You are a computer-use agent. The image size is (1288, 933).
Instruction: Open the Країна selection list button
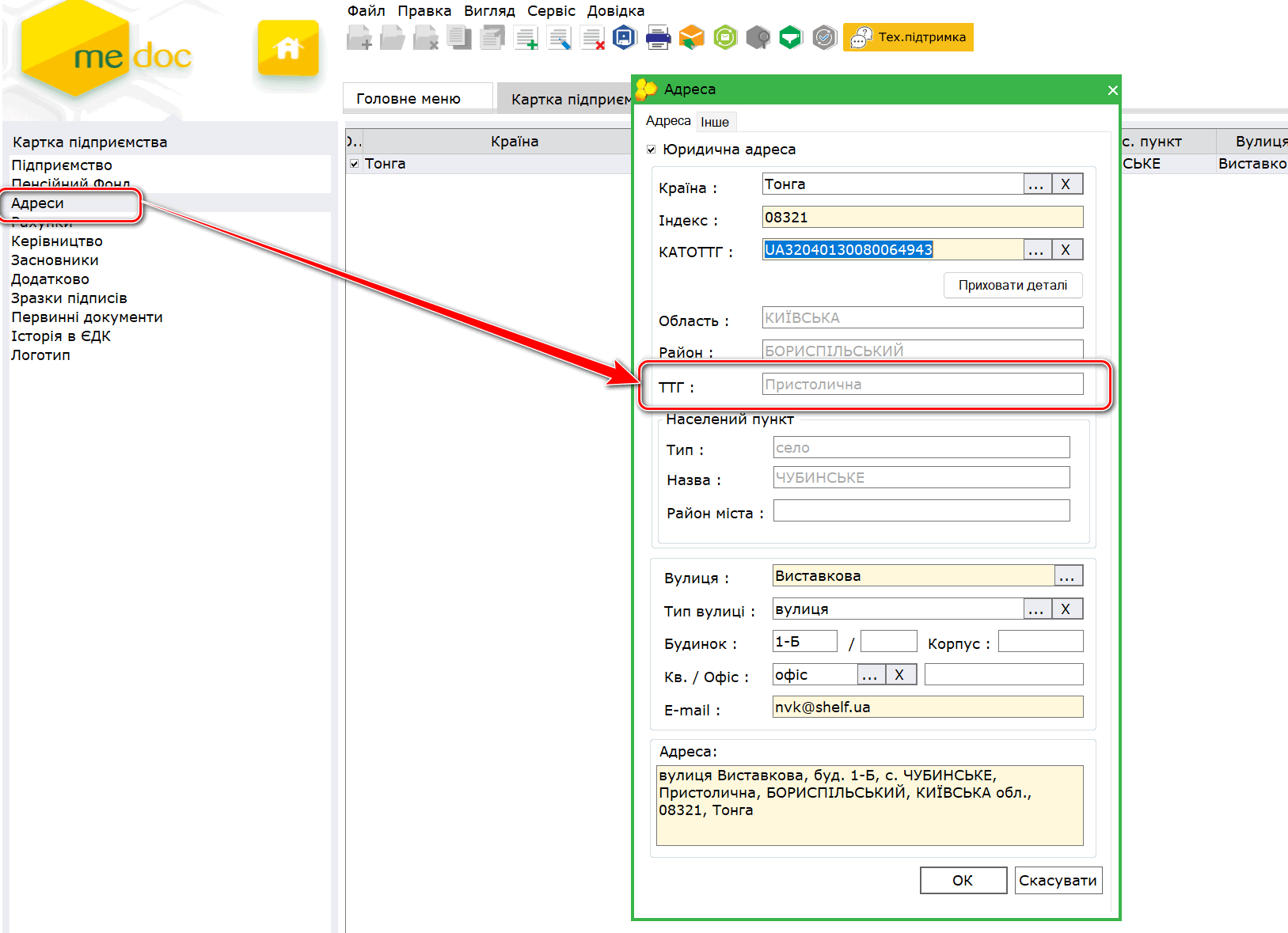(1035, 184)
